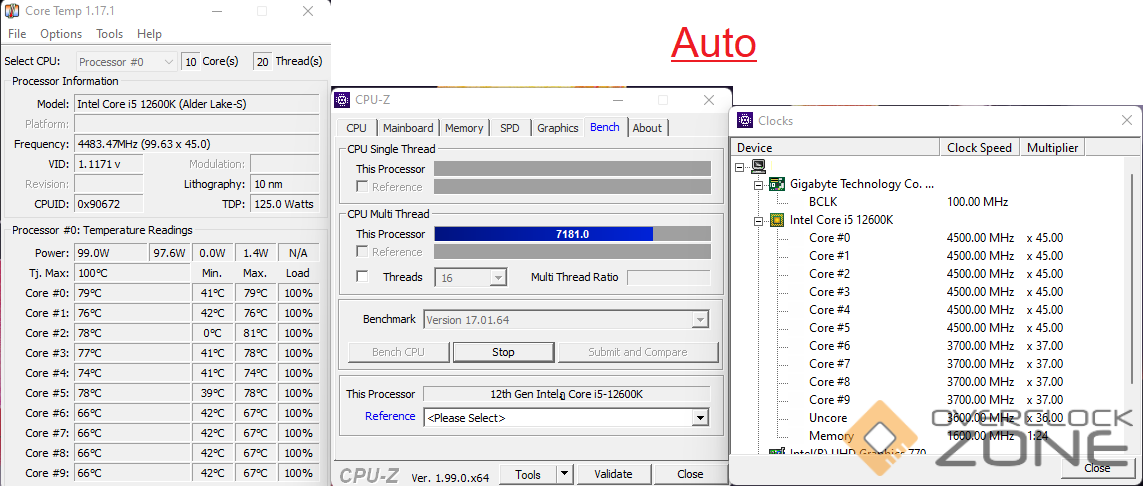Open the Threads count dropdown showing 16
This screenshot has width=1143, height=486.
470,278
